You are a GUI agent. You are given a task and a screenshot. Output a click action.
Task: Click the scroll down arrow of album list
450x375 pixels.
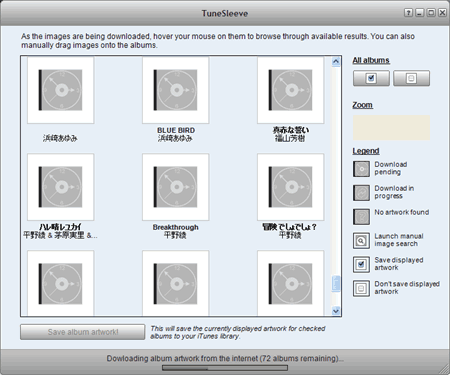tap(336, 311)
